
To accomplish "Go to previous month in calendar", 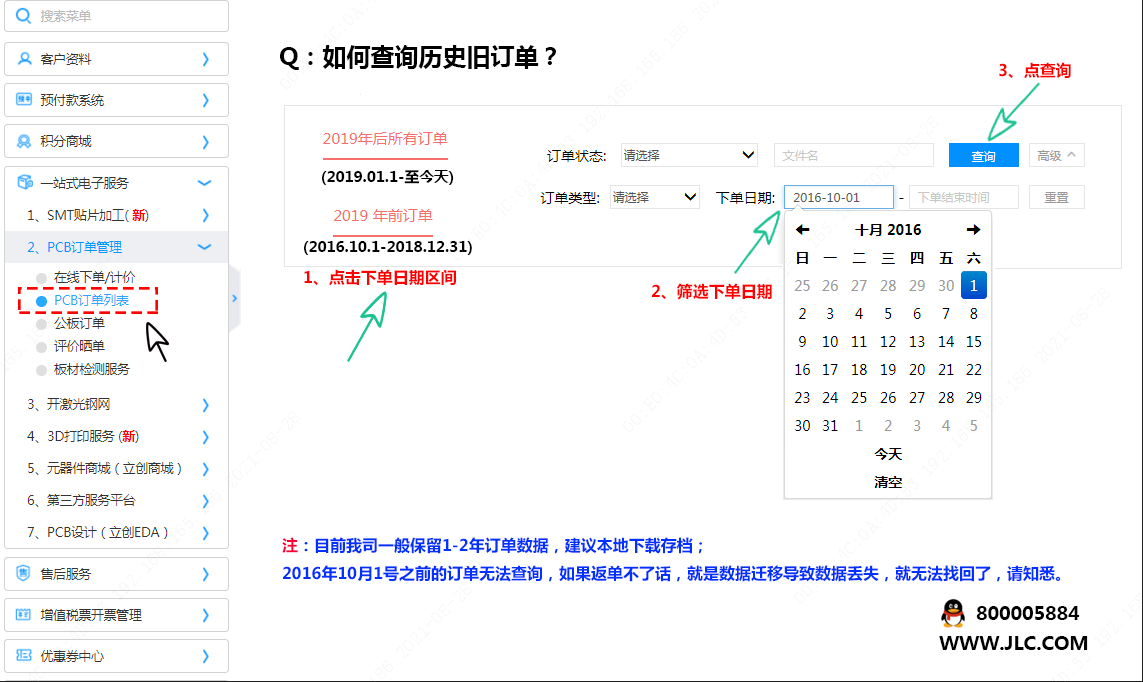I will click(x=802, y=230).
